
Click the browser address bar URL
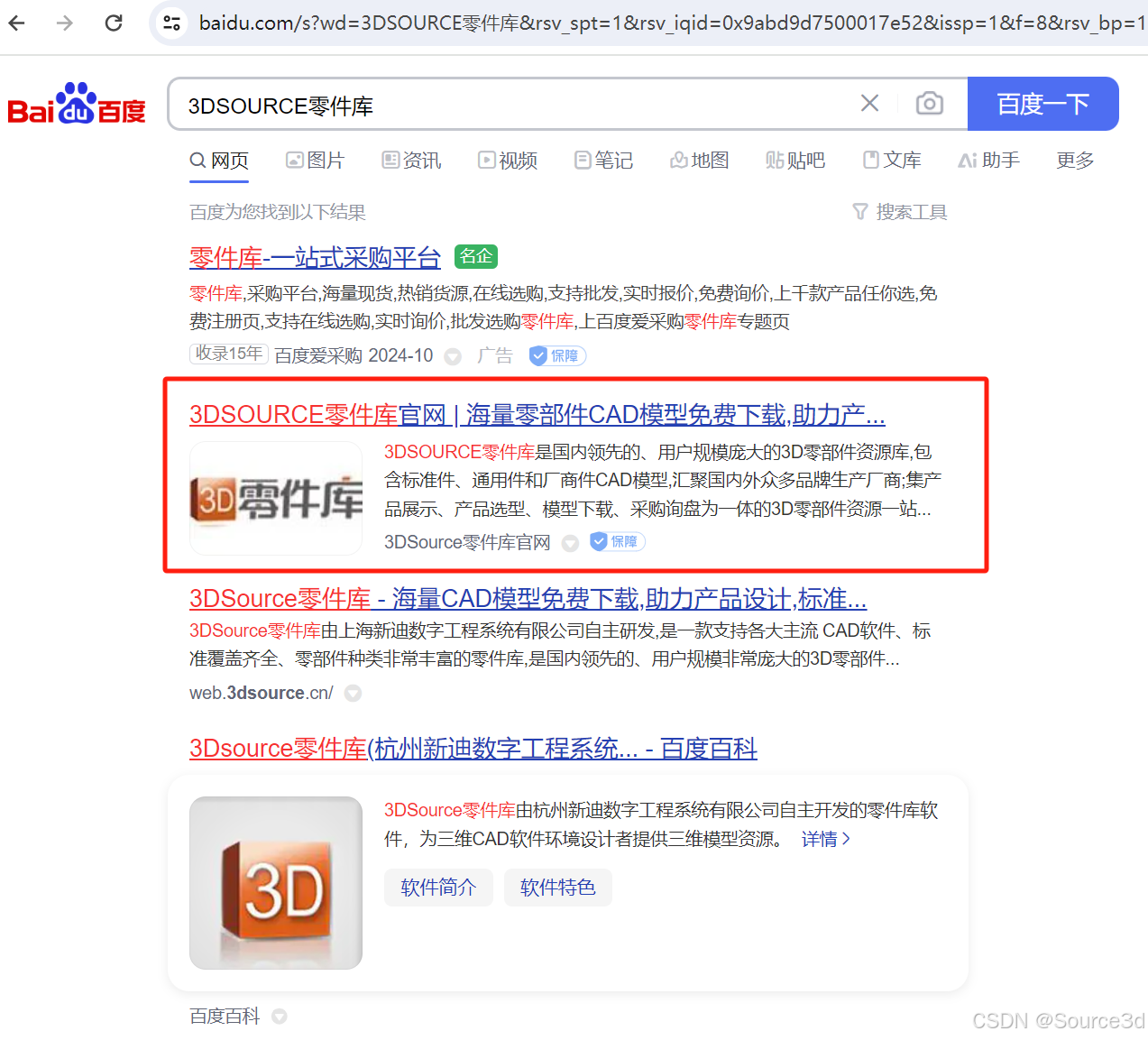tap(672, 23)
